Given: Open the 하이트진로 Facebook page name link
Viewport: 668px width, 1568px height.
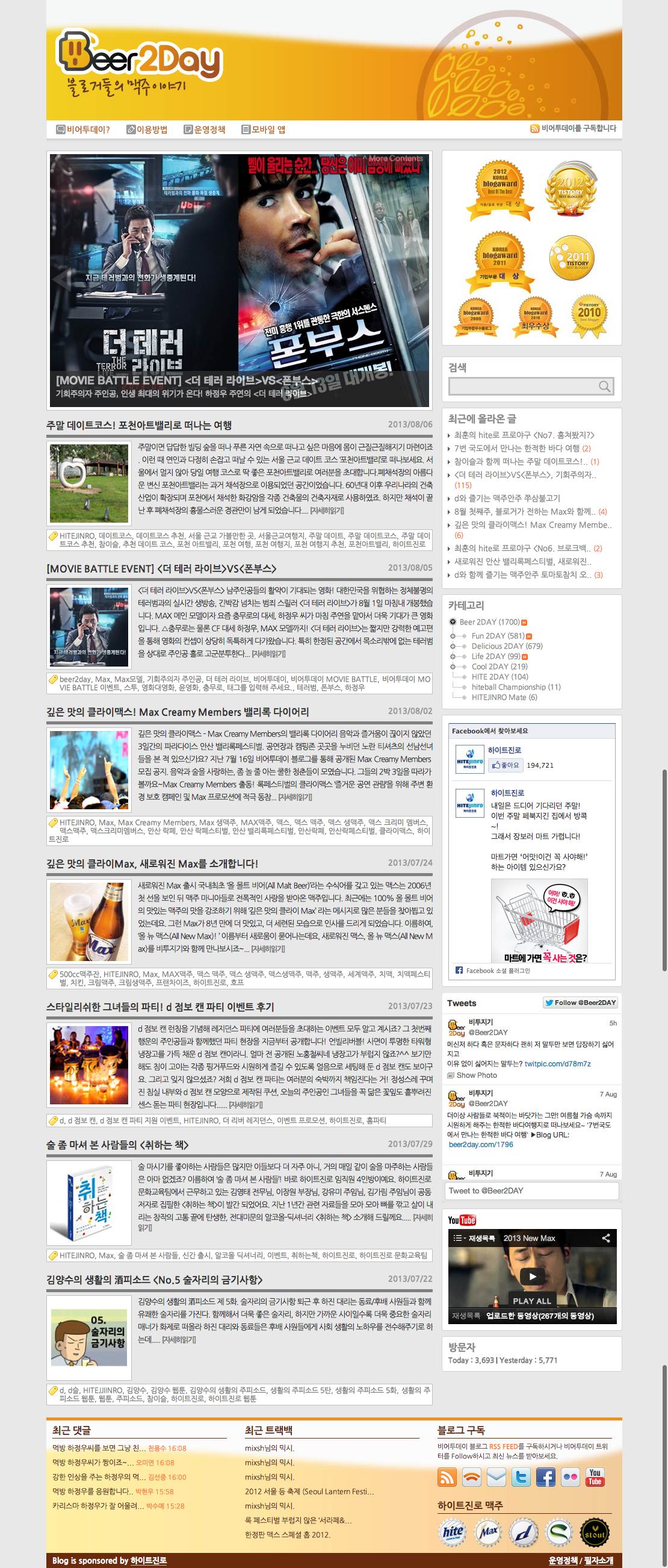Looking at the screenshot, I should click(504, 750).
